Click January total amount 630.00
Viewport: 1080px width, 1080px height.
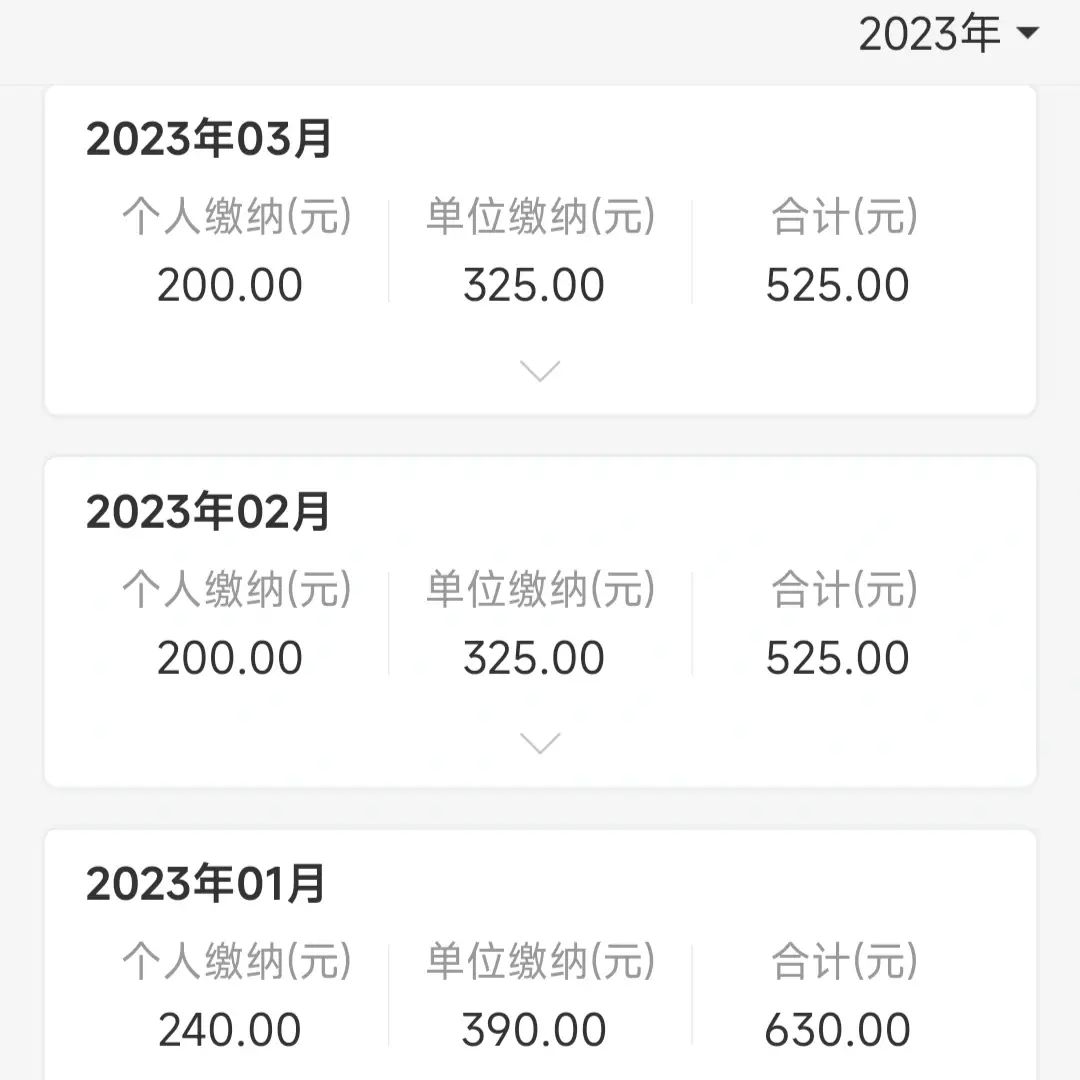tap(838, 1030)
